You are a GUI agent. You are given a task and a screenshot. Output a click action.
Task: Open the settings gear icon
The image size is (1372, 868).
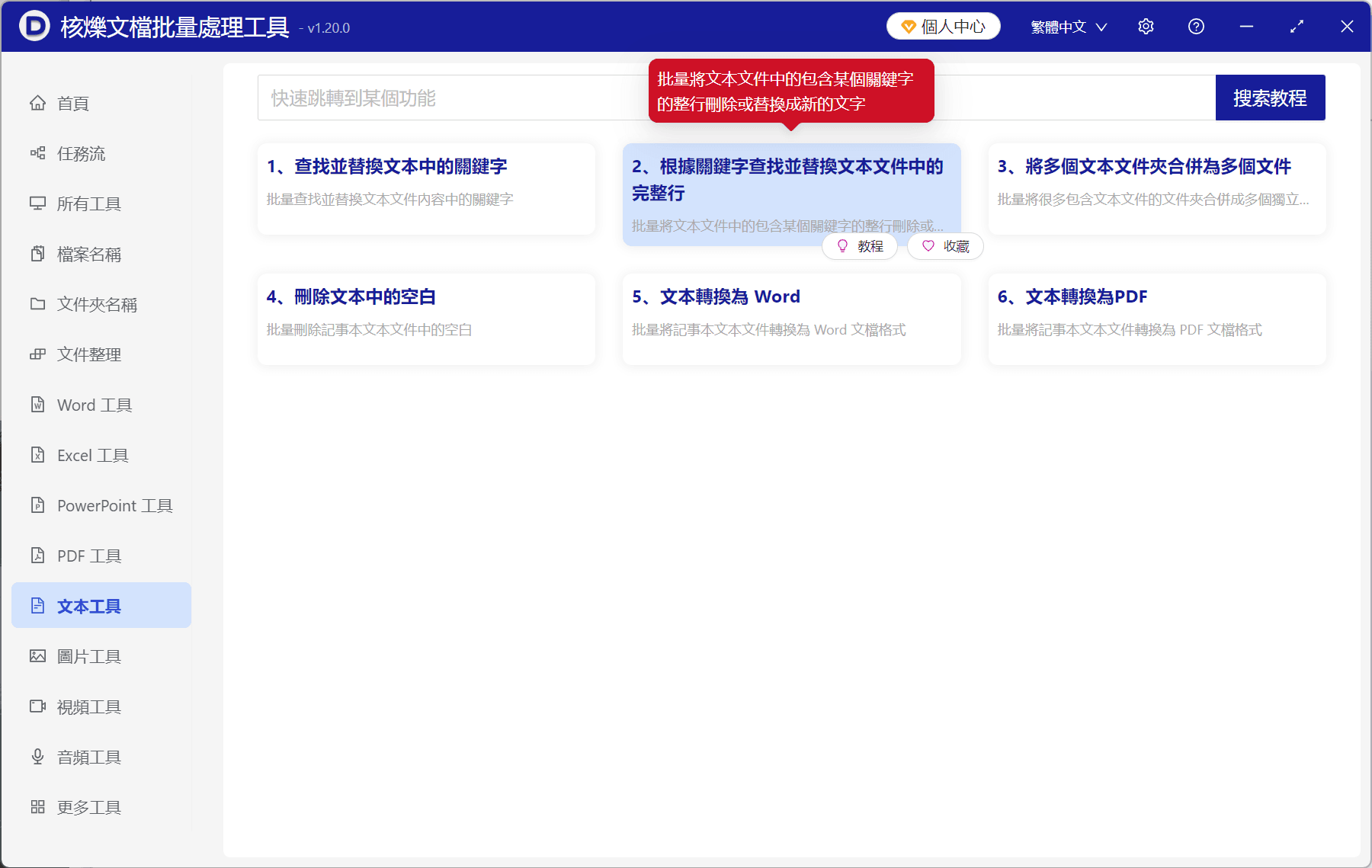click(x=1146, y=26)
